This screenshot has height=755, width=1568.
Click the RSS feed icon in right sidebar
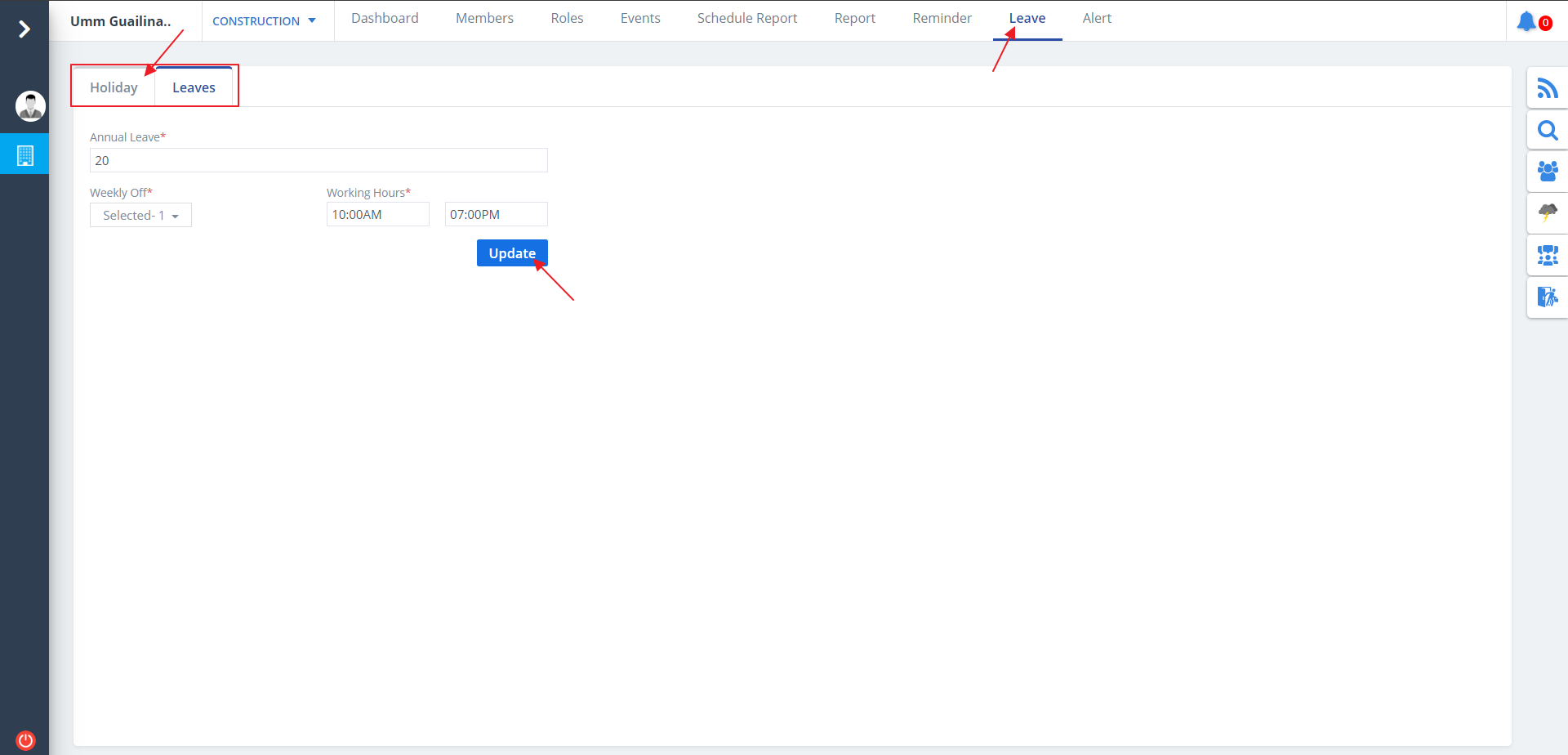pyautogui.click(x=1547, y=88)
